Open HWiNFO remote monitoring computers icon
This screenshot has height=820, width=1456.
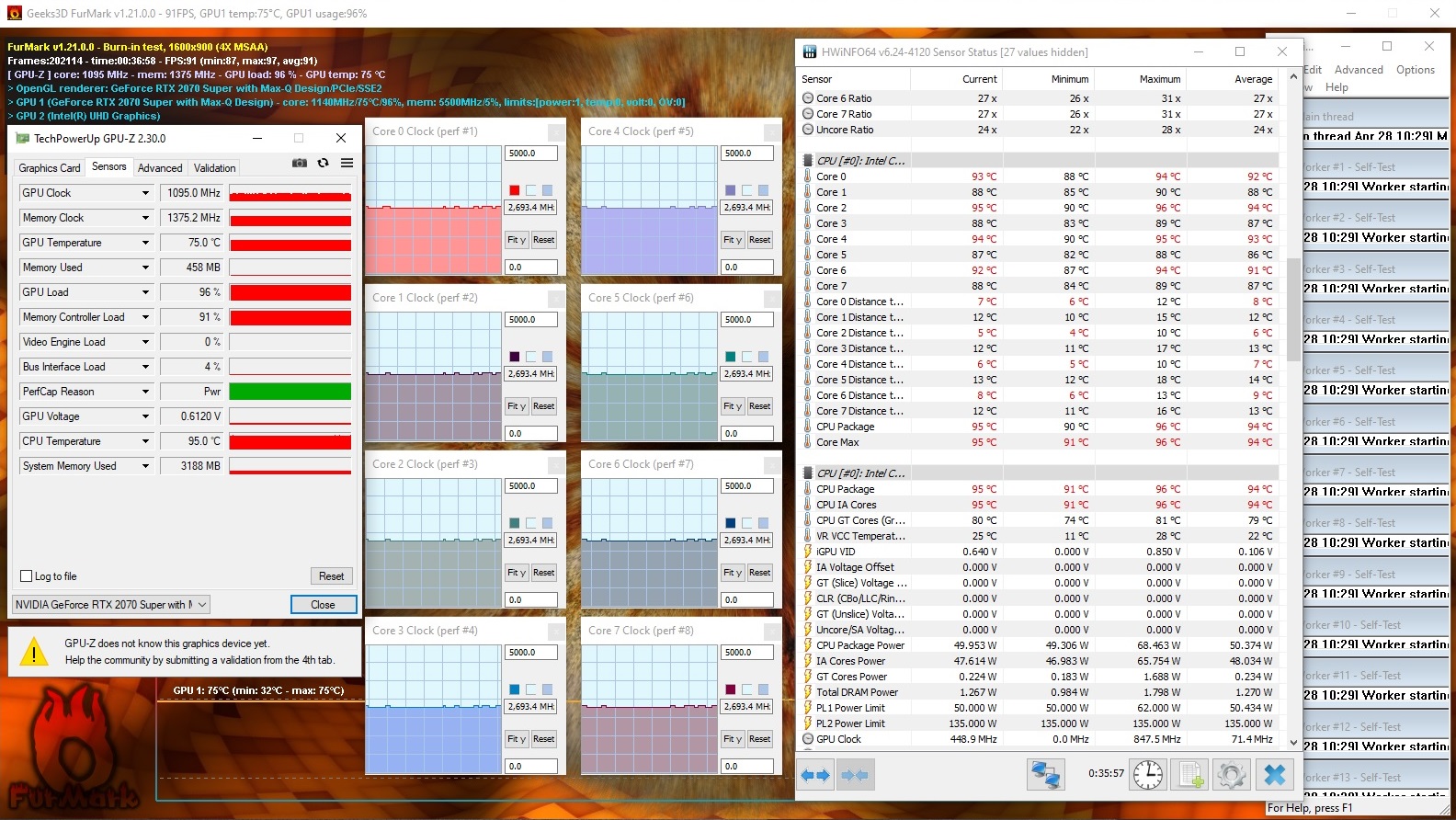pyautogui.click(x=1045, y=774)
